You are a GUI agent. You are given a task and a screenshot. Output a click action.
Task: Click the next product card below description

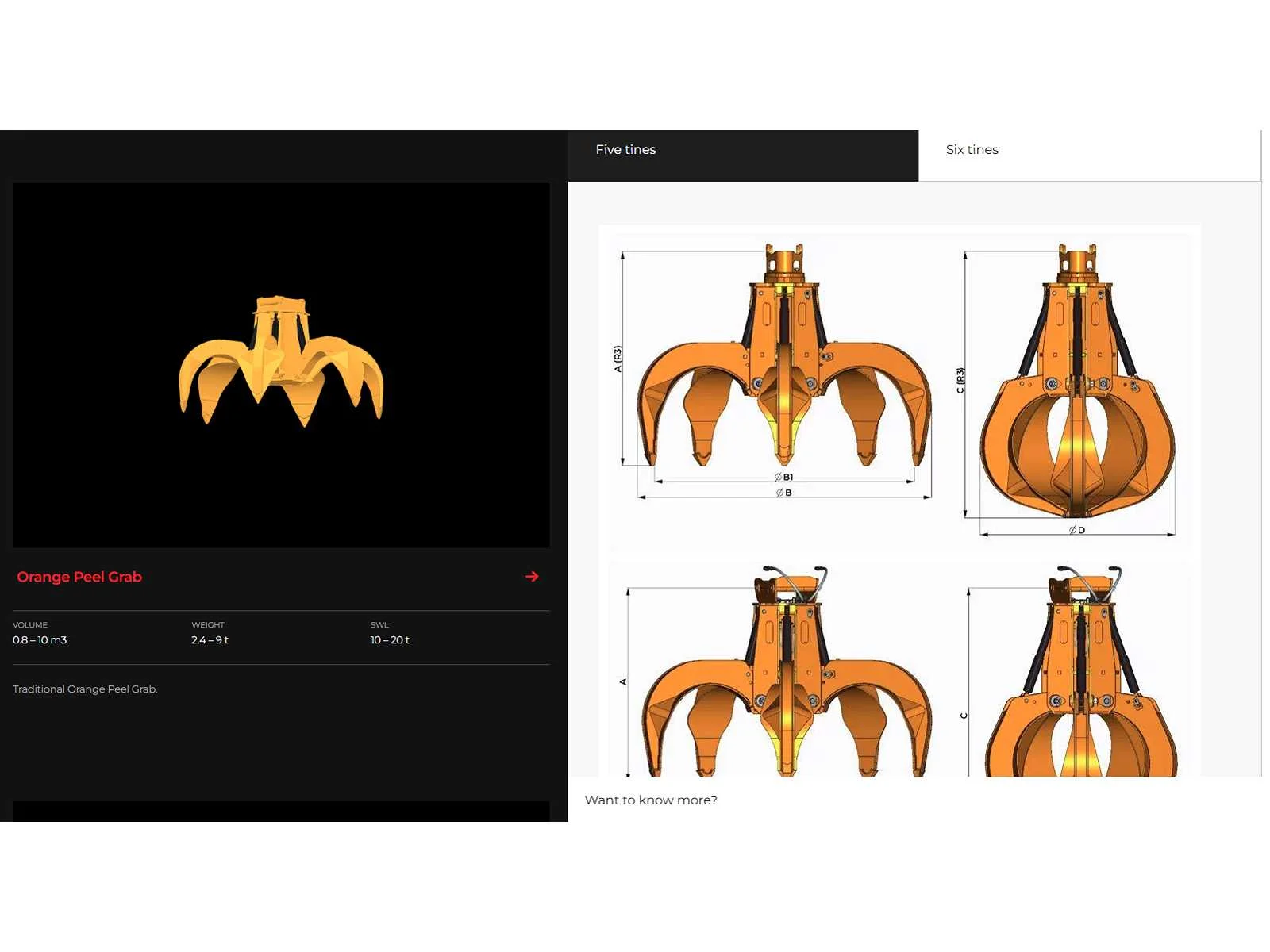point(281,811)
